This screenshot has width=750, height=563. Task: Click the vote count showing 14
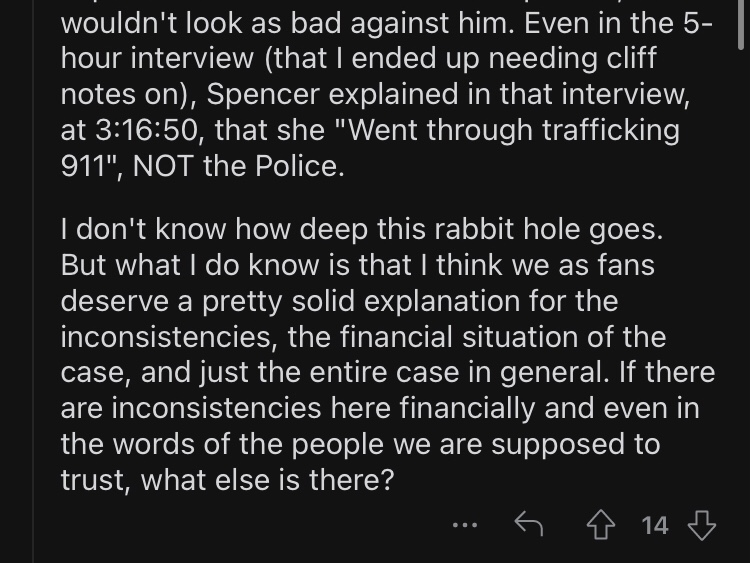(654, 525)
